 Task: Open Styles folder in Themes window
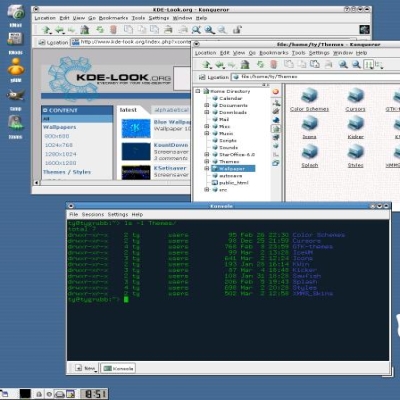pos(356,156)
